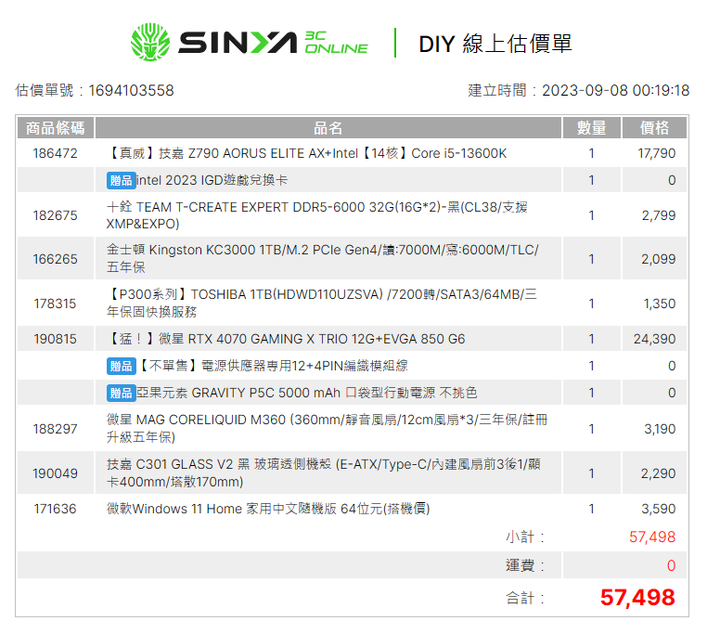Select creation time 2023-09-08 00:19:18
Viewport: 720px width, 621px height.
[x=616, y=90]
